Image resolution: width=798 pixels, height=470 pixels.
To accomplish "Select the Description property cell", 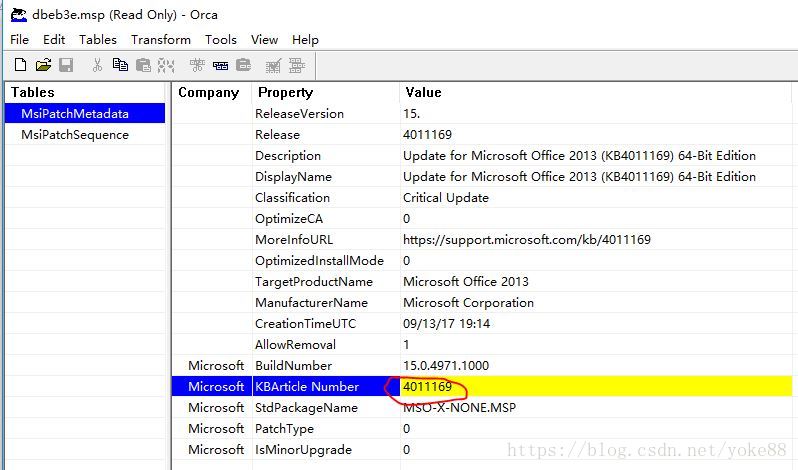I will [x=288, y=156].
